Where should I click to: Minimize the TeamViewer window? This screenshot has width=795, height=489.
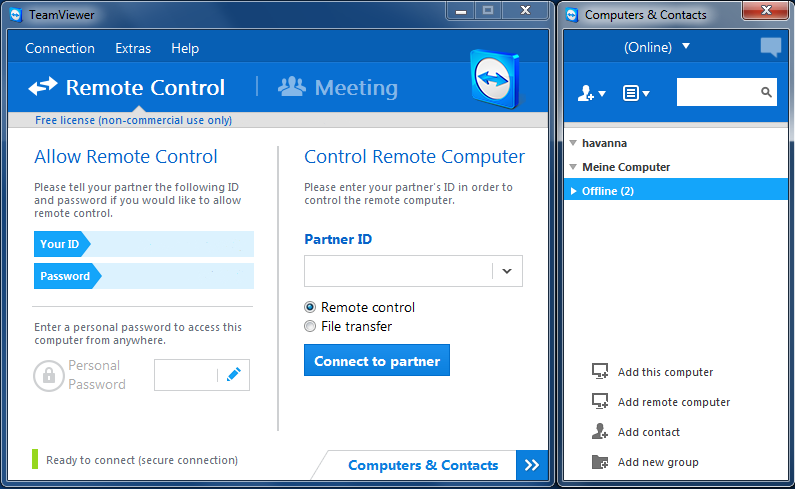coord(461,11)
